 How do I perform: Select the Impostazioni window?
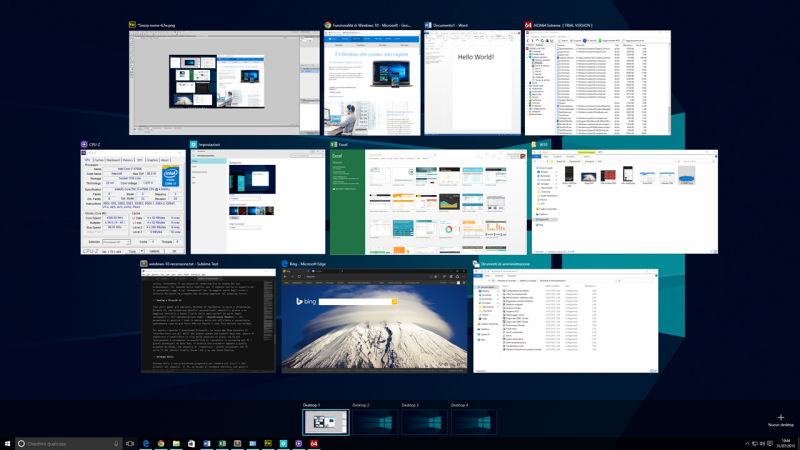(258, 202)
